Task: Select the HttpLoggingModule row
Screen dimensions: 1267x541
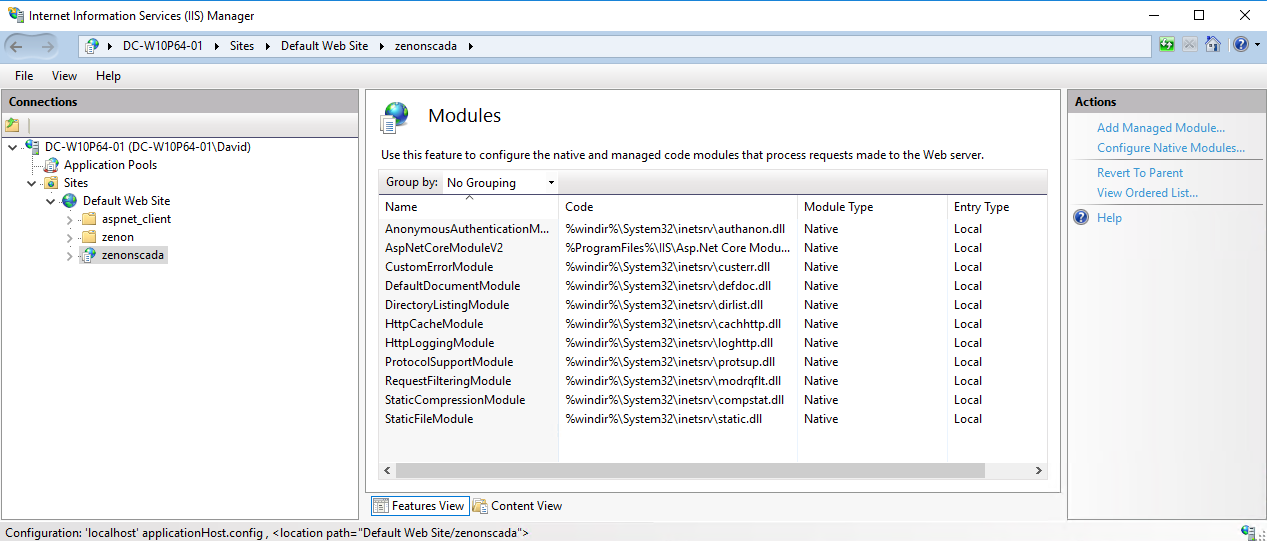Action: [x=713, y=343]
